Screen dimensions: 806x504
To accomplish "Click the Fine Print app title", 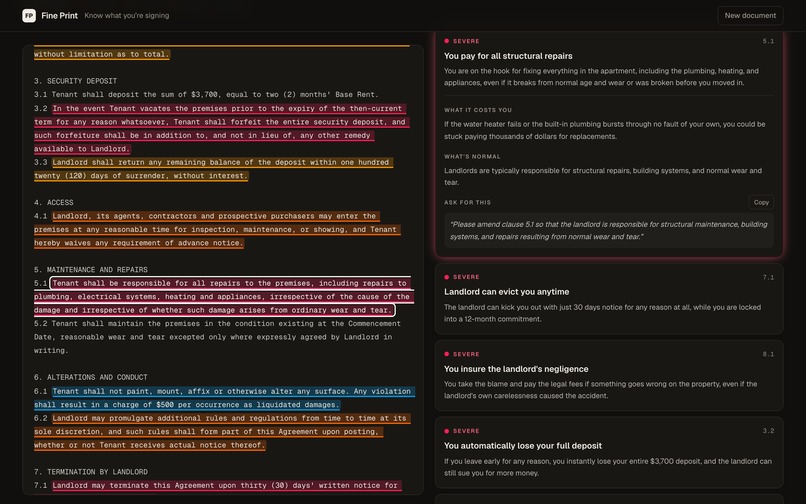I will 60,15.
